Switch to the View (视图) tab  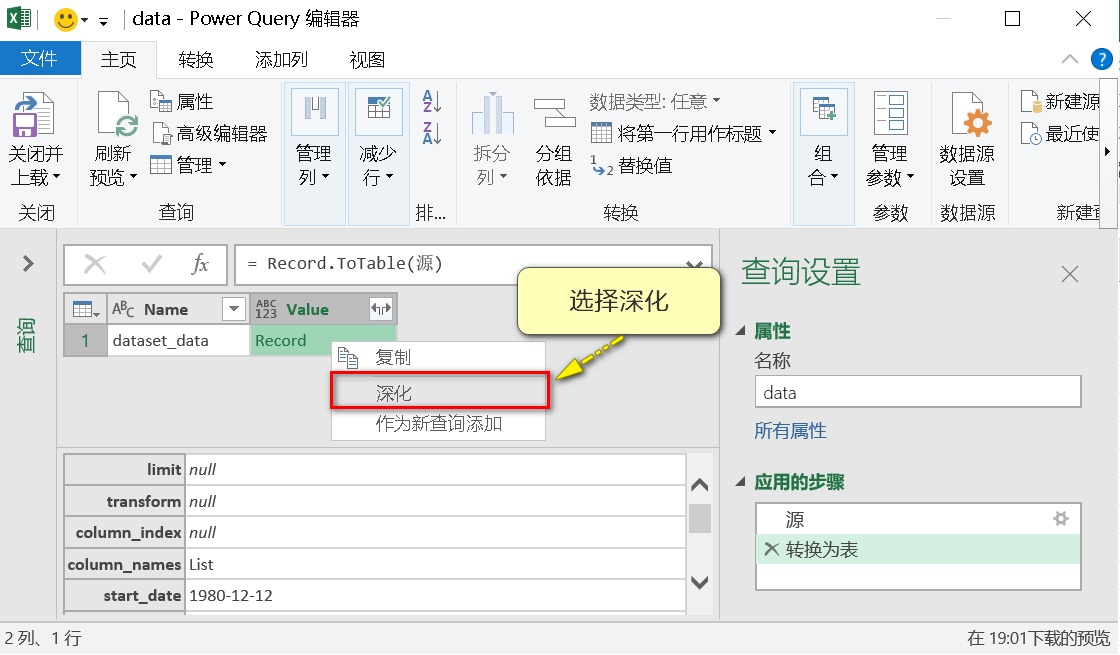coord(367,59)
